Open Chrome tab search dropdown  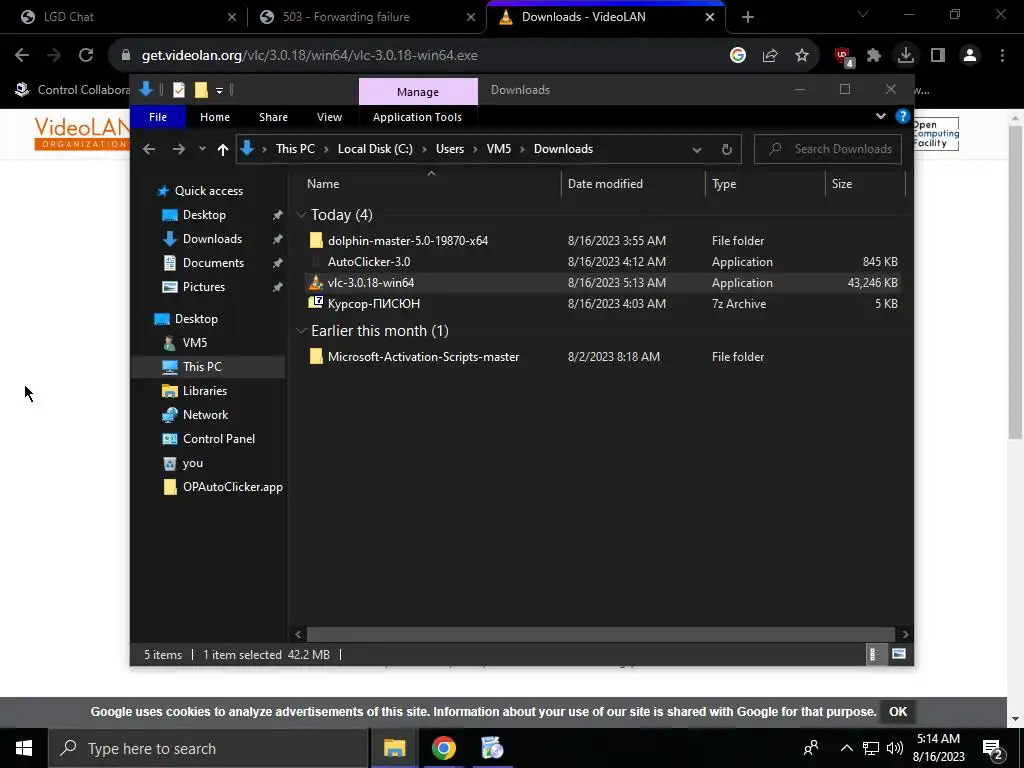(x=863, y=14)
